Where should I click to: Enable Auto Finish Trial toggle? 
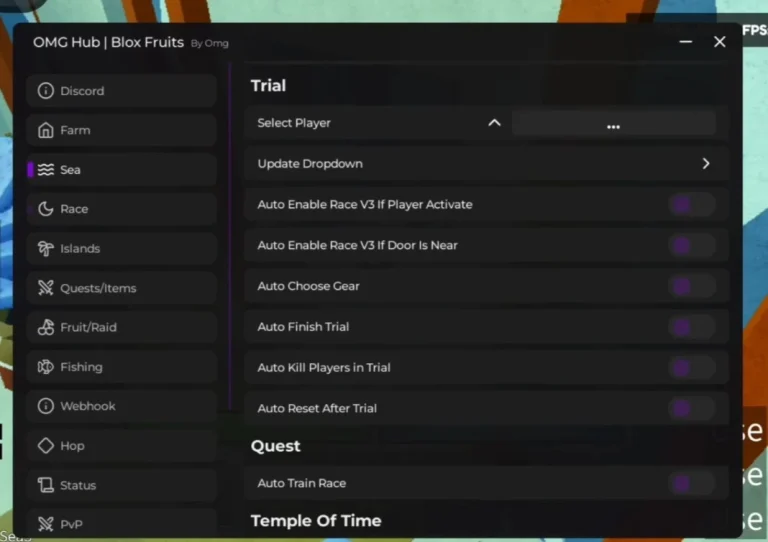pyautogui.click(x=691, y=327)
